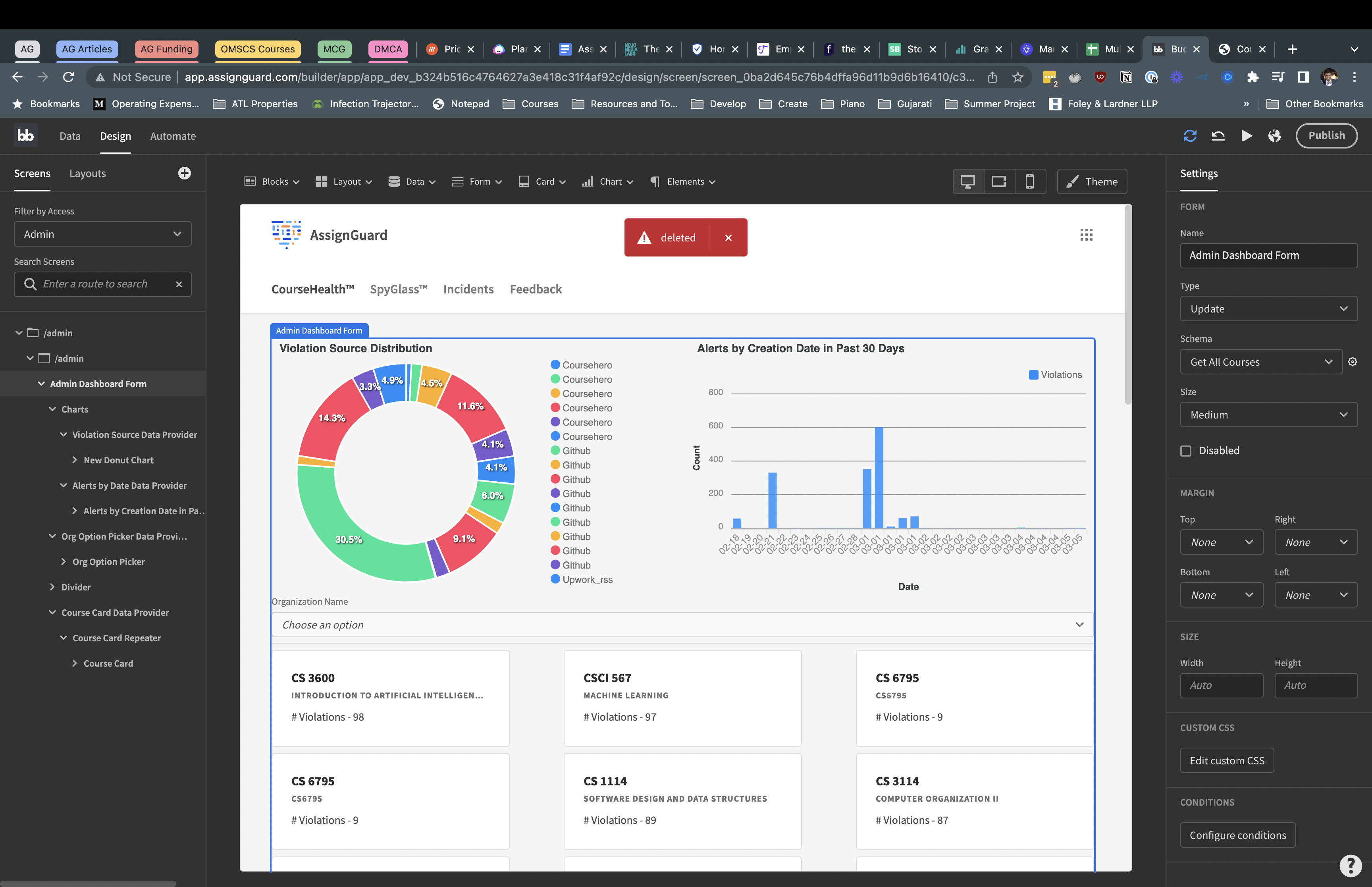Switch to desktop preview icon

pos(968,181)
